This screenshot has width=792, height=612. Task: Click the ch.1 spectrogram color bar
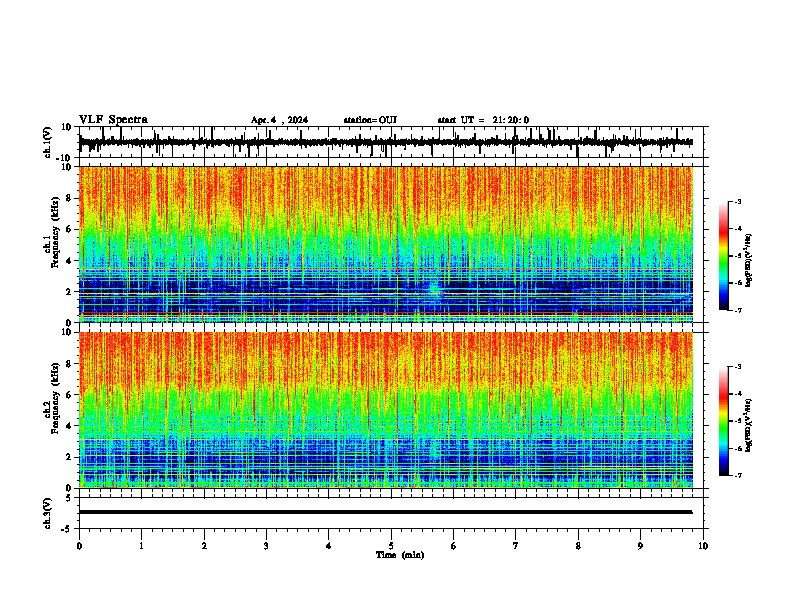[x=724, y=256]
